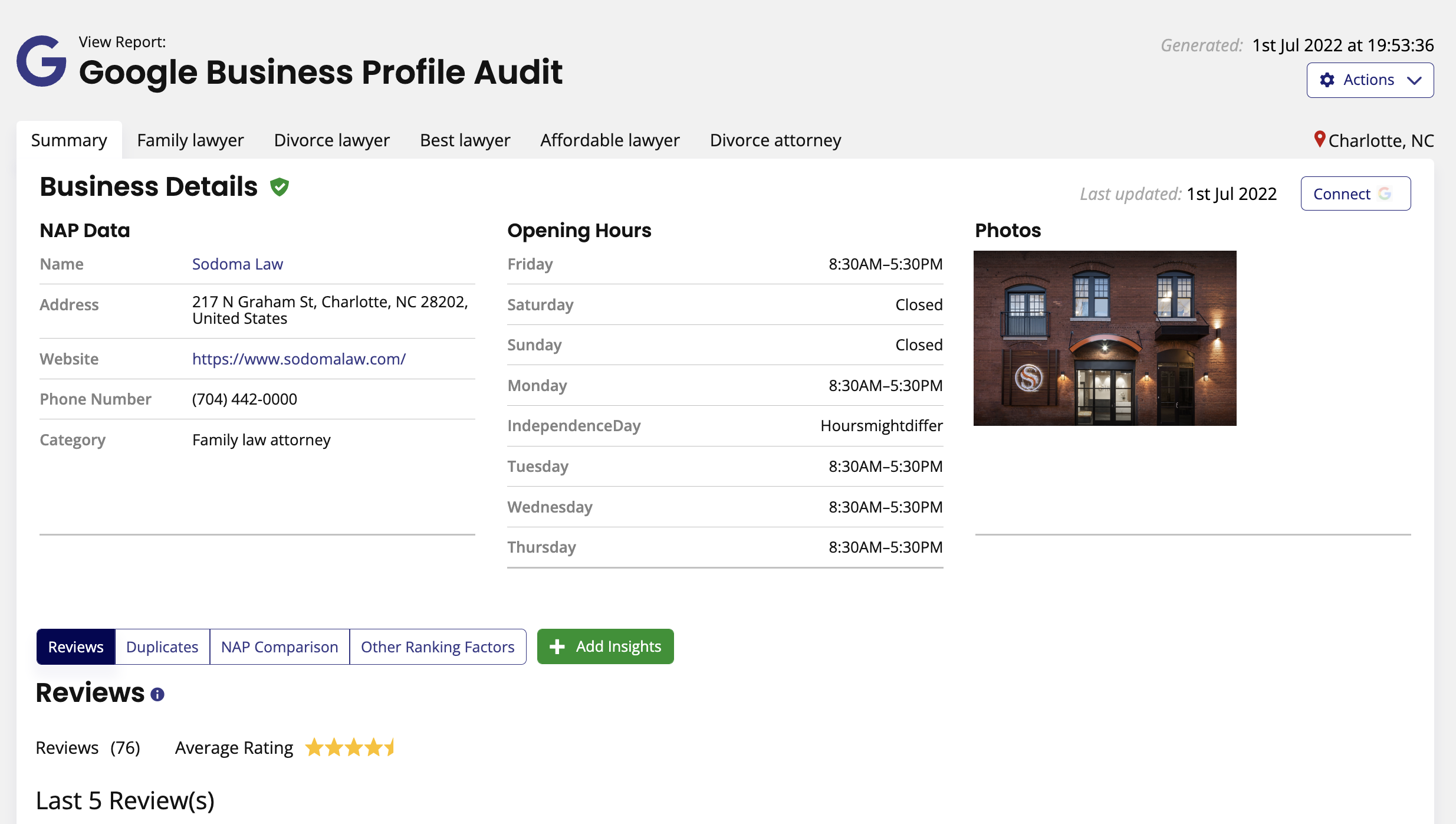
Task: Select the Reviews section tab
Action: (x=76, y=647)
